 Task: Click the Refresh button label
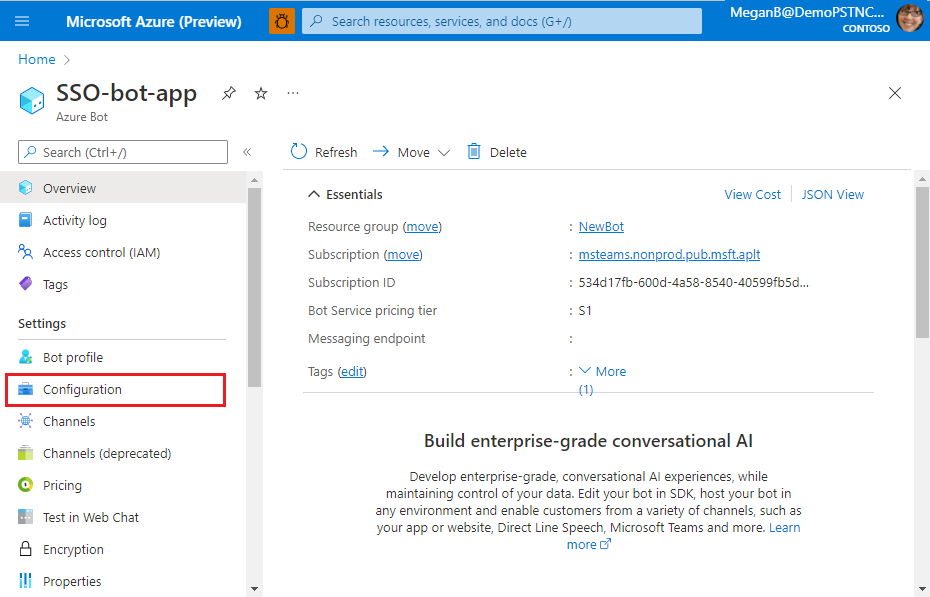click(336, 152)
